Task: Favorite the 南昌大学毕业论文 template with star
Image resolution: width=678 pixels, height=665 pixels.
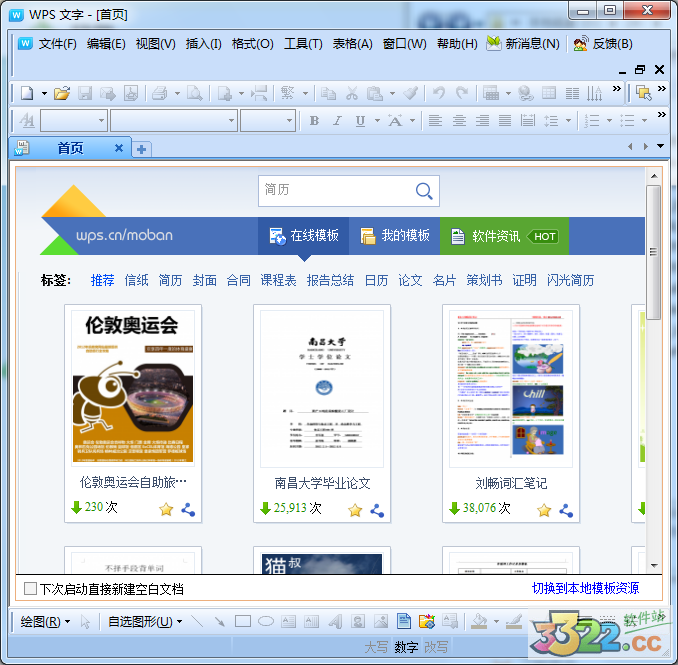Action: pos(355,510)
